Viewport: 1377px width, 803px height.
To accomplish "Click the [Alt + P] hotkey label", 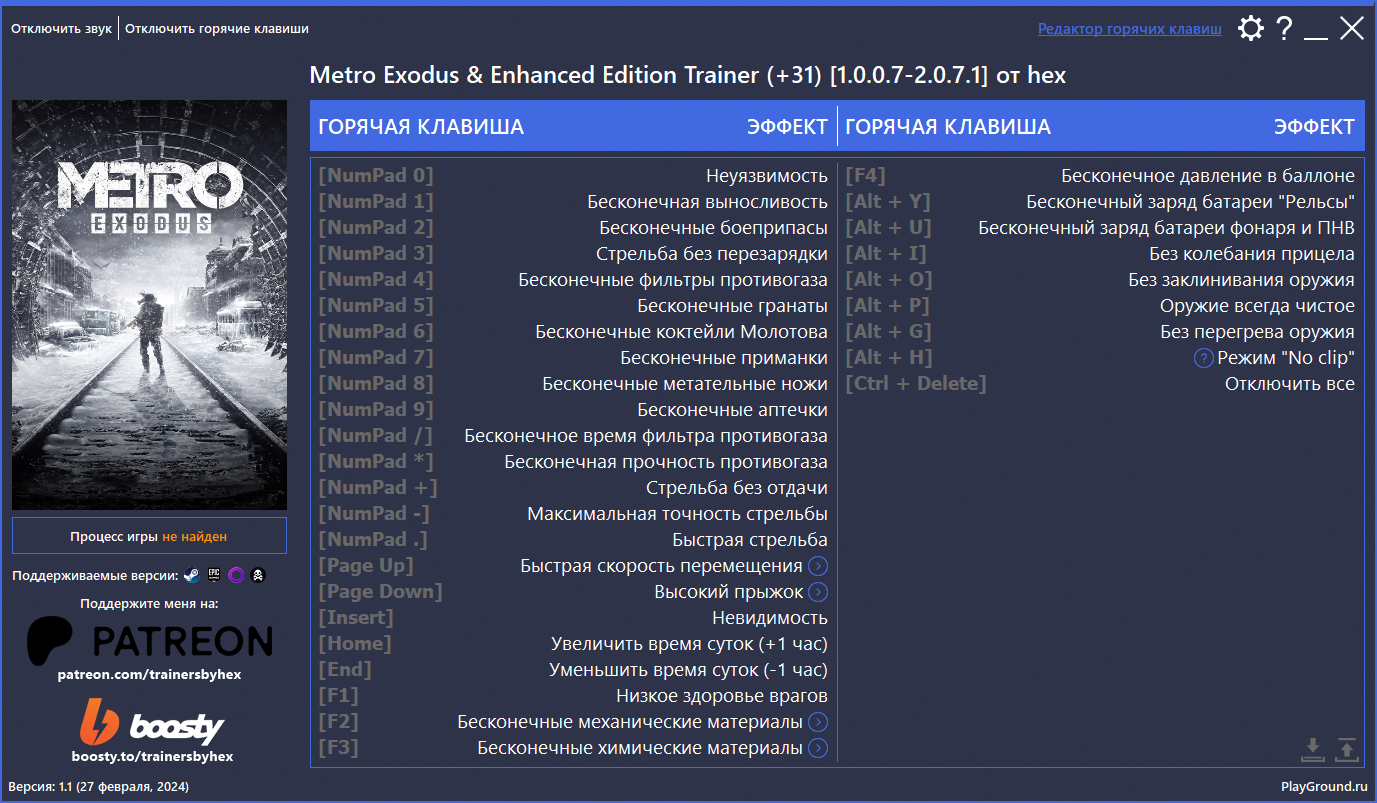I will [888, 306].
